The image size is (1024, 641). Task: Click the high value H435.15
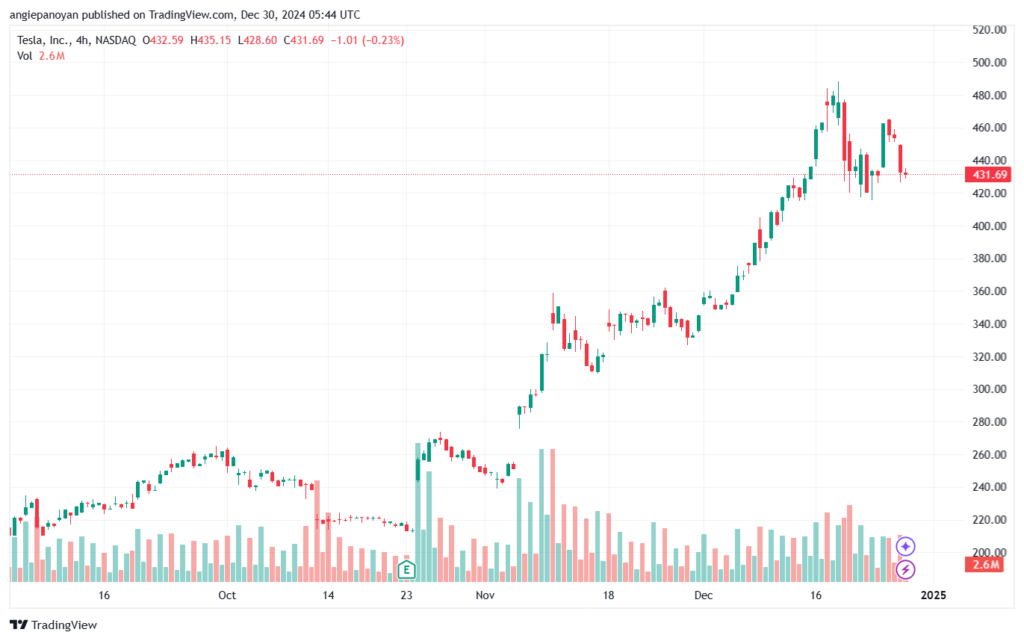pyautogui.click(x=210, y=40)
